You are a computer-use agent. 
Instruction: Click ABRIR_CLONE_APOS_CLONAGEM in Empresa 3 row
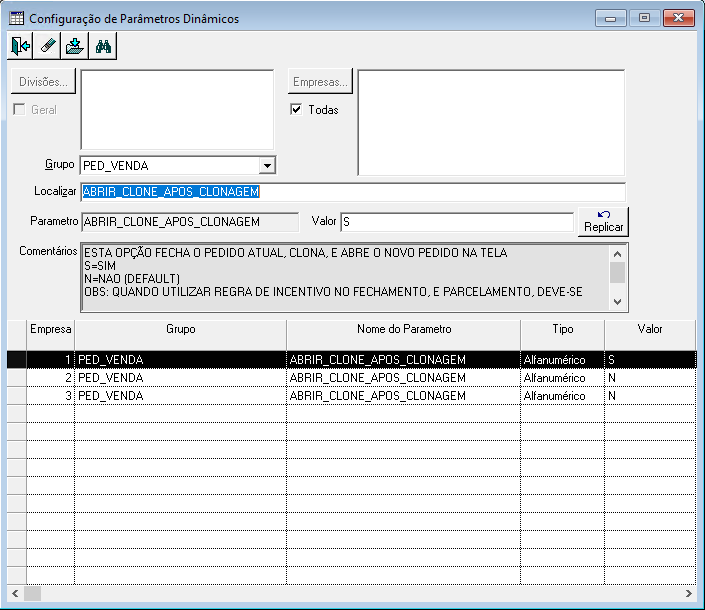tap(403, 396)
